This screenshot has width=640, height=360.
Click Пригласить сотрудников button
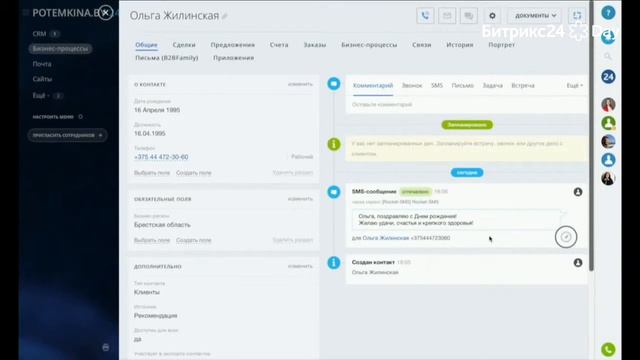(68, 135)
